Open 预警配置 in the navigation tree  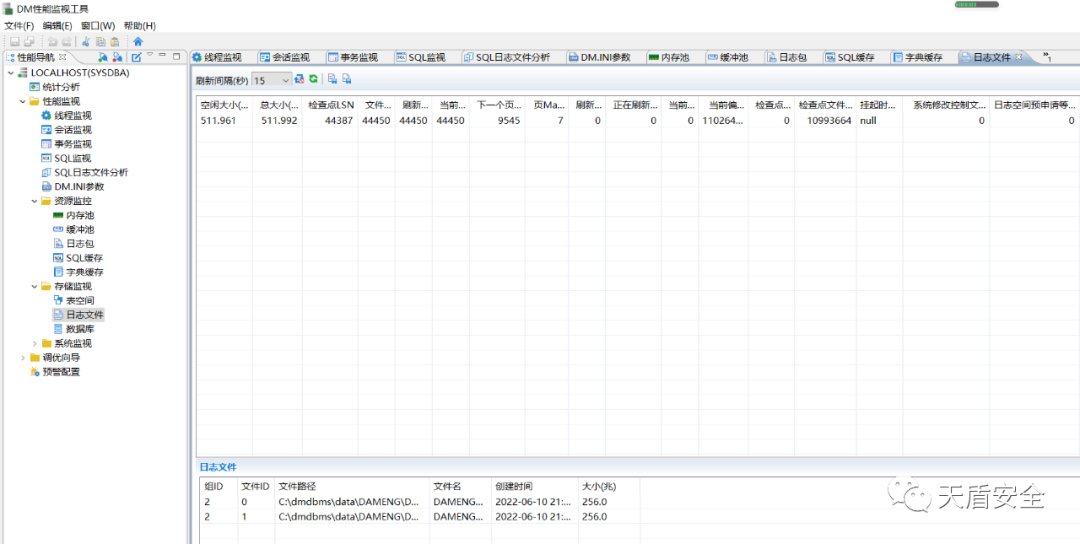click(x=60, y=372)
